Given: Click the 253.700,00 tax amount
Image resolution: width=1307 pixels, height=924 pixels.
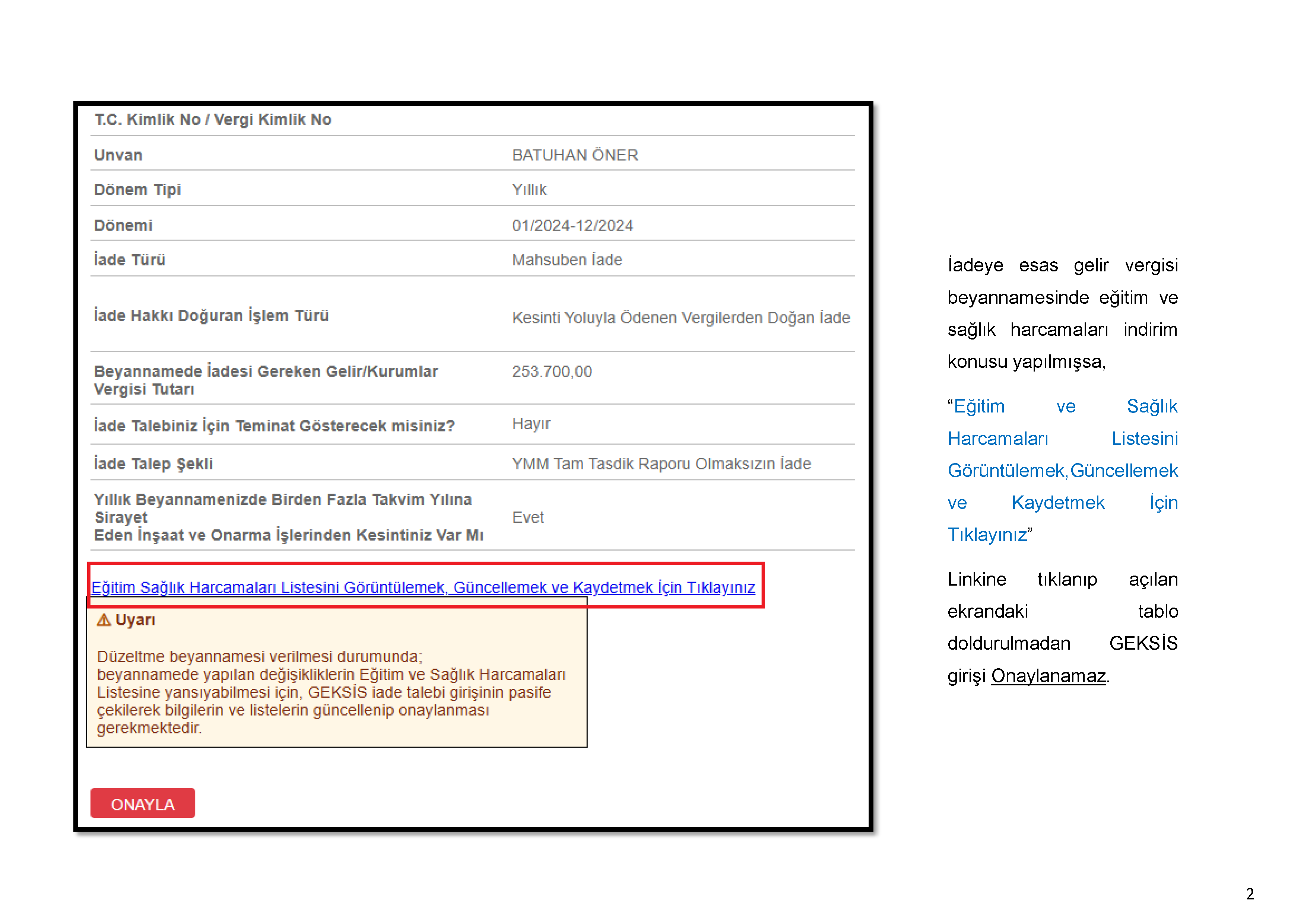Looking at the screenshot, I should point(552,371).
